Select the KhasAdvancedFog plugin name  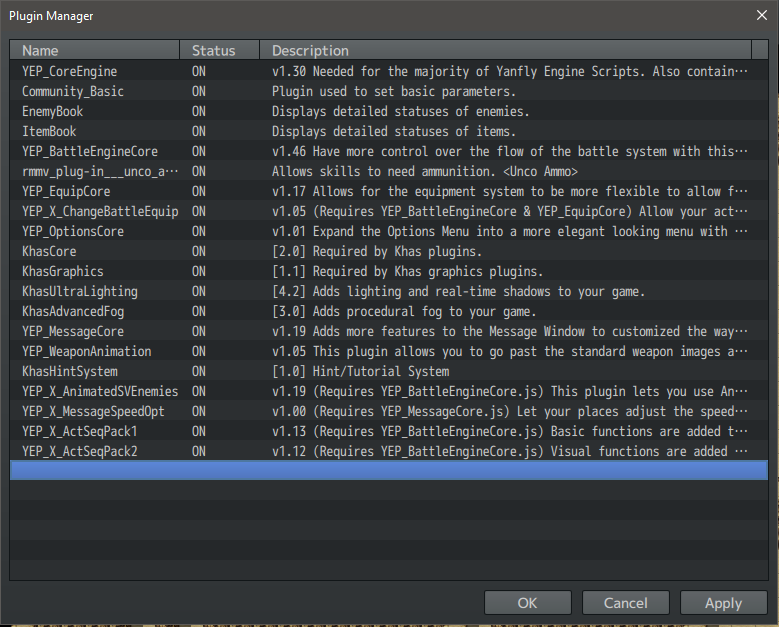click(x=73, y=312)
